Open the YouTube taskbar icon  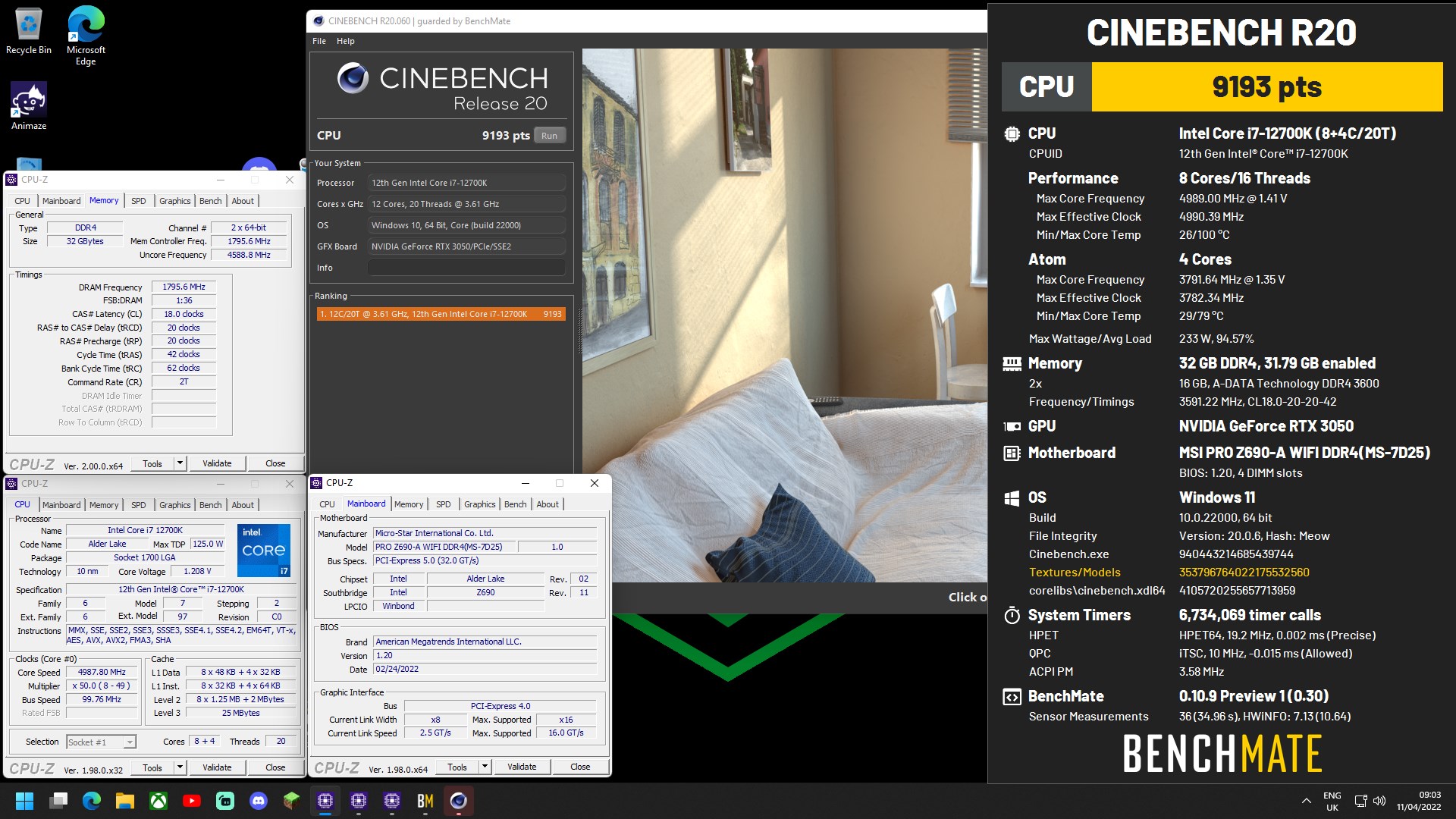tap(192, 801)
